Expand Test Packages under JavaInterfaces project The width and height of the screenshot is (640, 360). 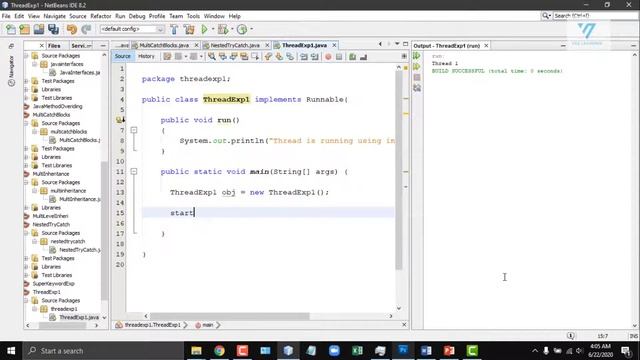[26, 81]
